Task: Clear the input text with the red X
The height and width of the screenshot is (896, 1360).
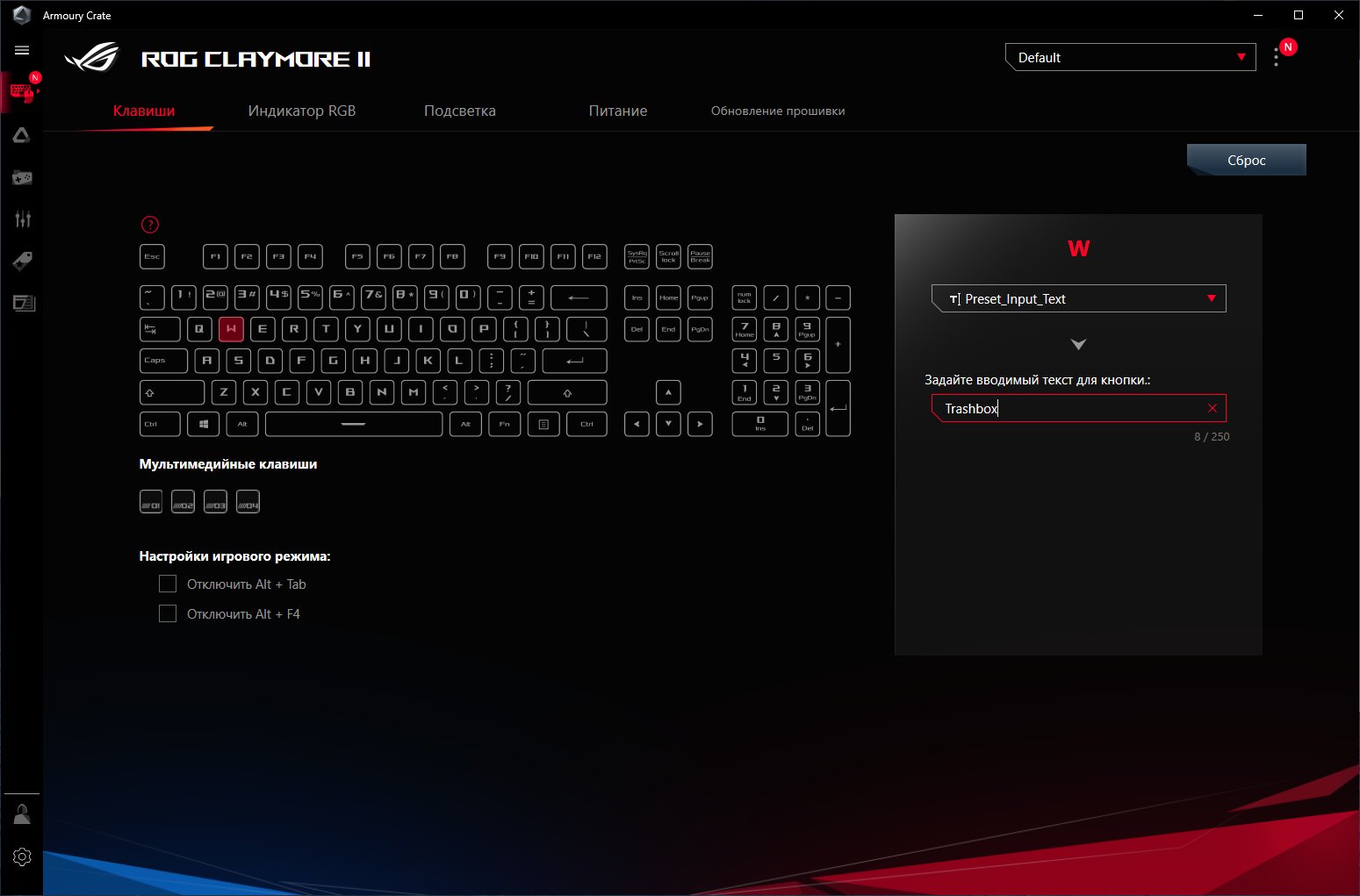Action: pyautogui.click(x=1212, y=408)
